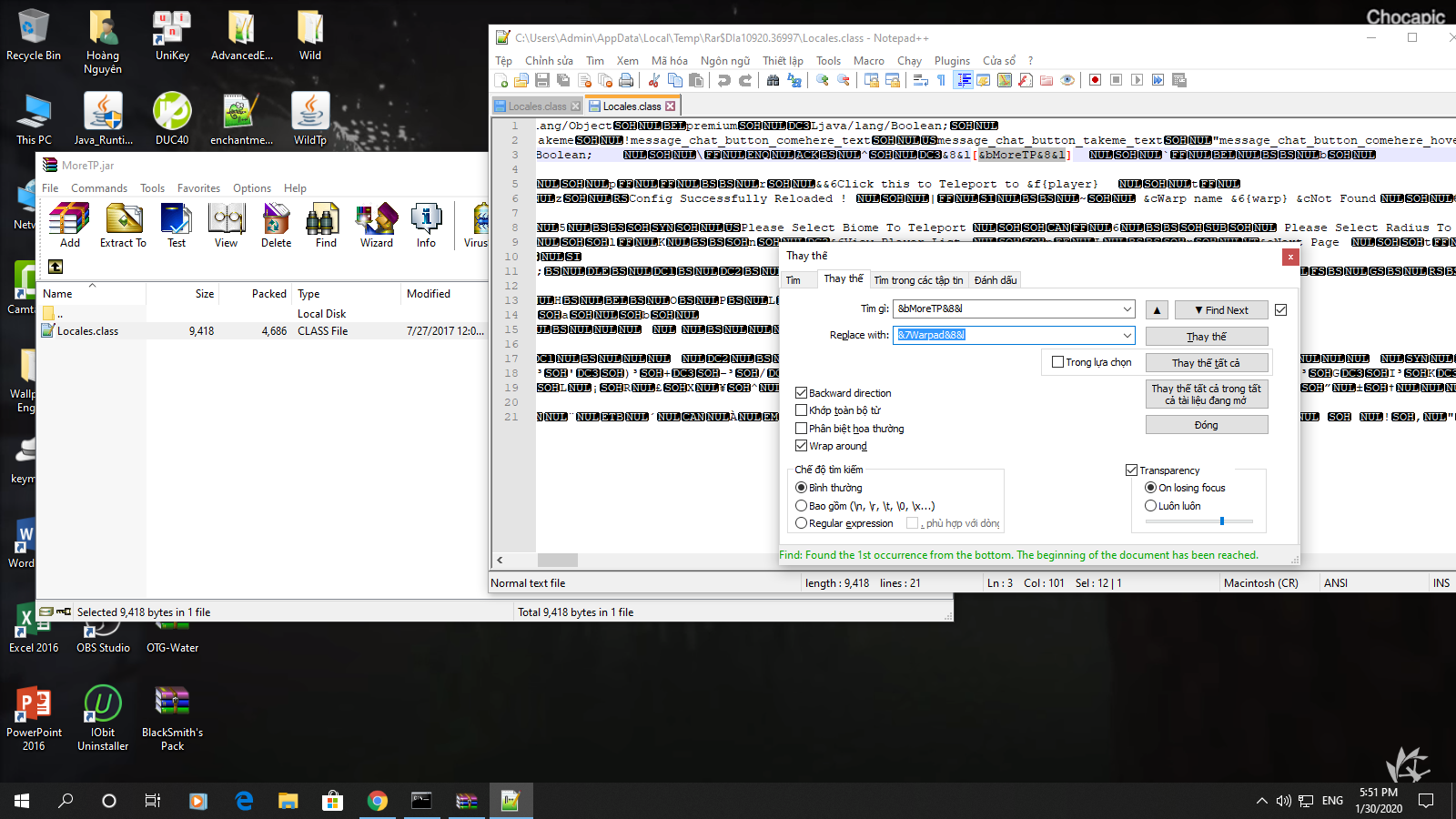Open the 'Mã hóa' menu in Notepad++
Screen dimensions: 1456x819
point(669,61)
